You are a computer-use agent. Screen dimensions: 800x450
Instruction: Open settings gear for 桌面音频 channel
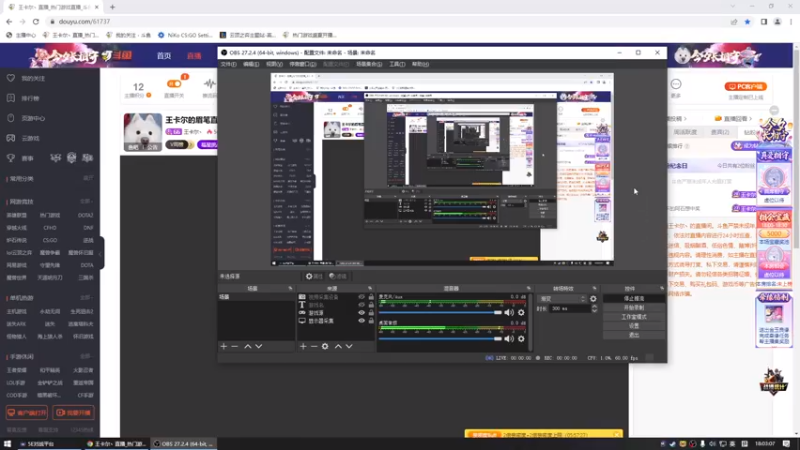point(521,338)
